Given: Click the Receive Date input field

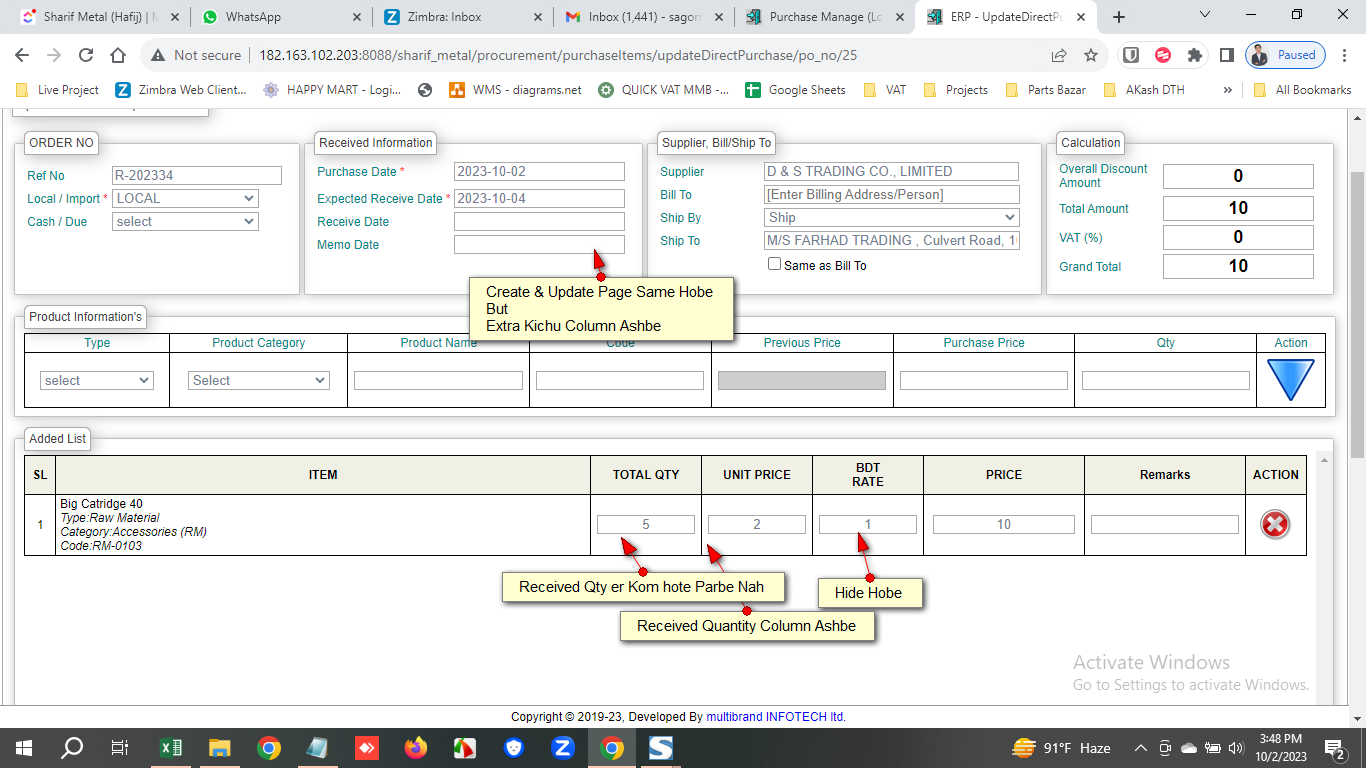Looking at the screenshot, I should click(x=539, y=221).
